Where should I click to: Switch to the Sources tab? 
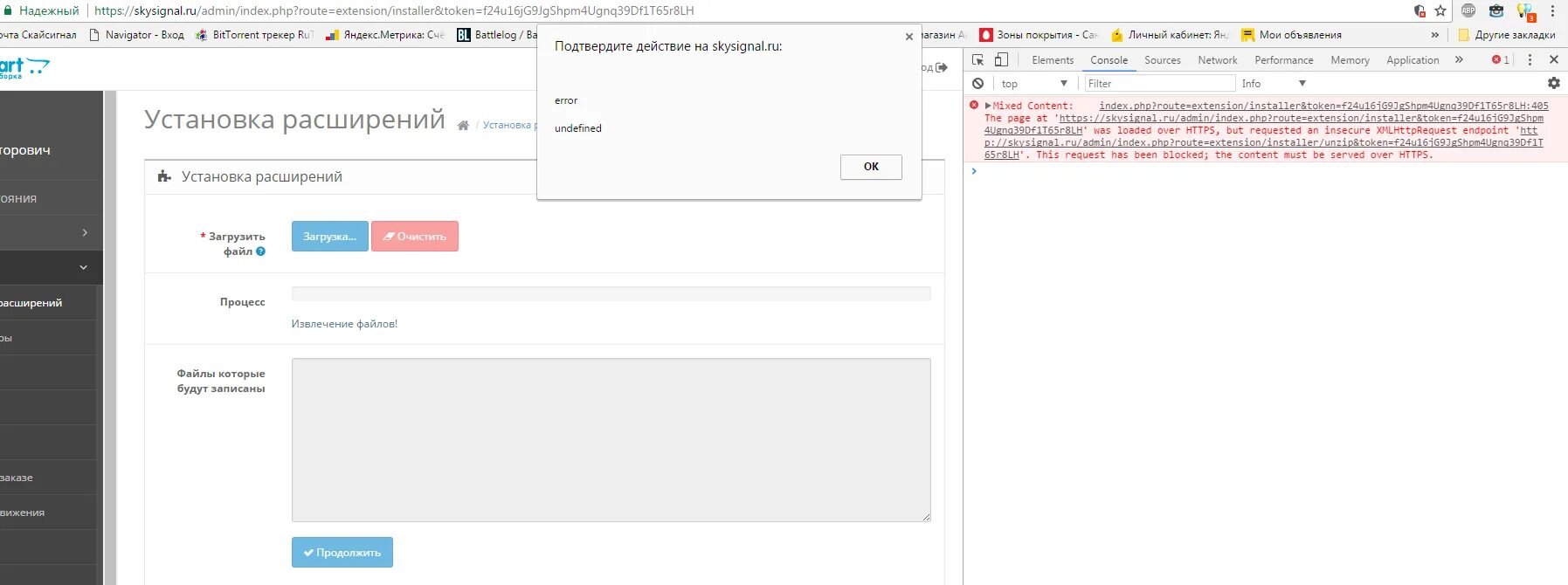pyautogui.click(x=1163, y=59)
